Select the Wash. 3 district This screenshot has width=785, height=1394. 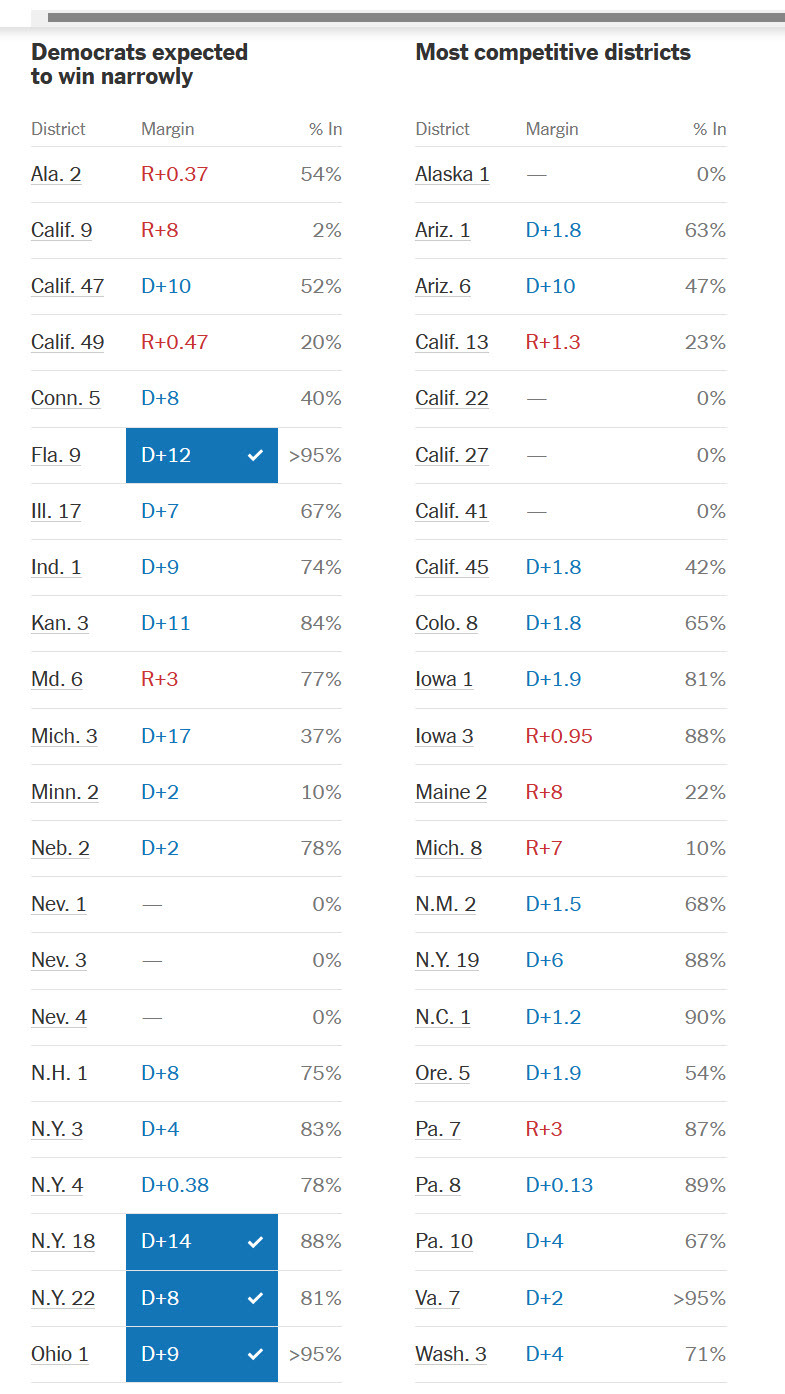click(x=451, y=1354)
